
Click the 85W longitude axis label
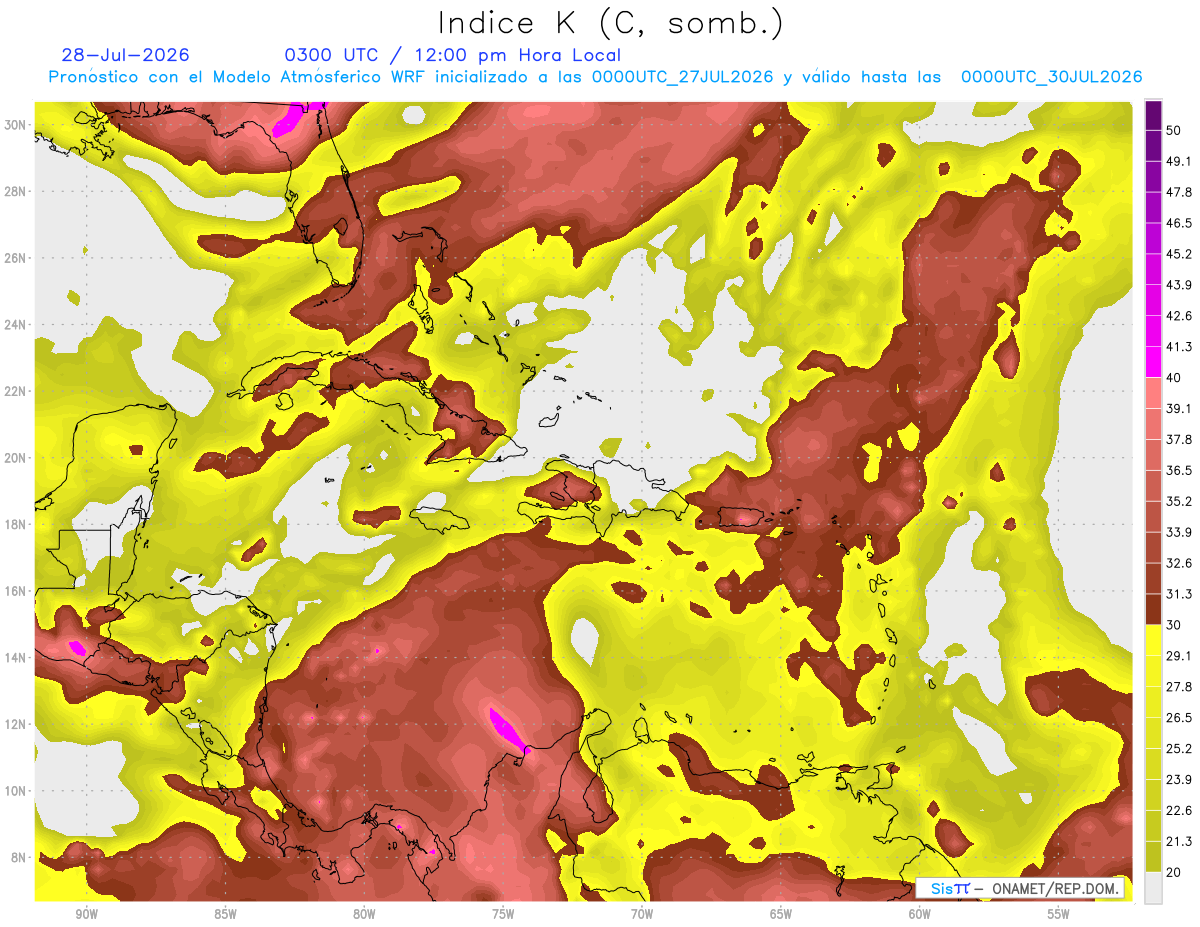[225, 914]
